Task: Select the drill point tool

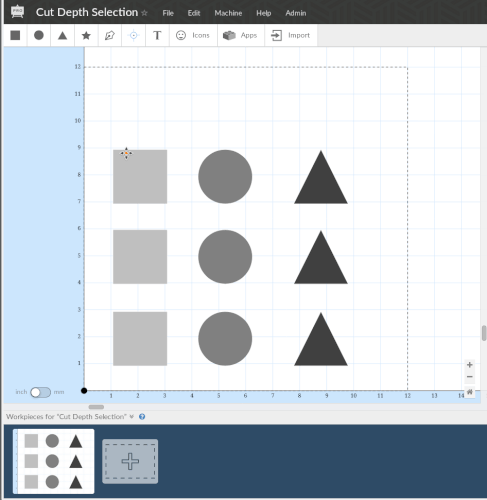Action: click(x=133, y=35)
